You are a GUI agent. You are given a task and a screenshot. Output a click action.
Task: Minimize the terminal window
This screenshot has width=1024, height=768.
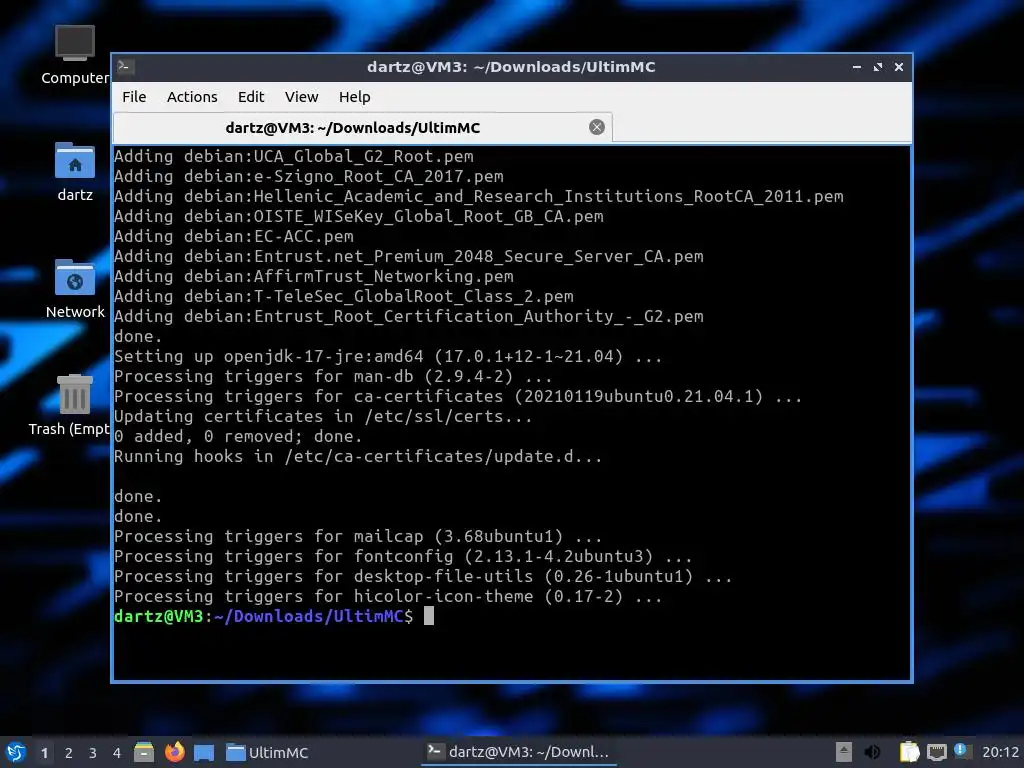(x=856, y=67)
